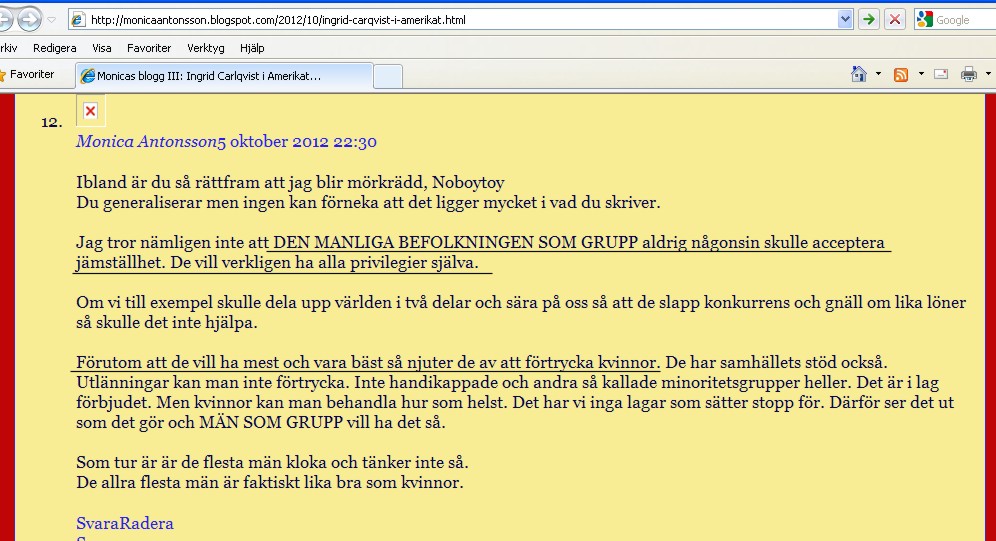Click the Google search box
996x541 pixels.
click(x=966, y=20)
